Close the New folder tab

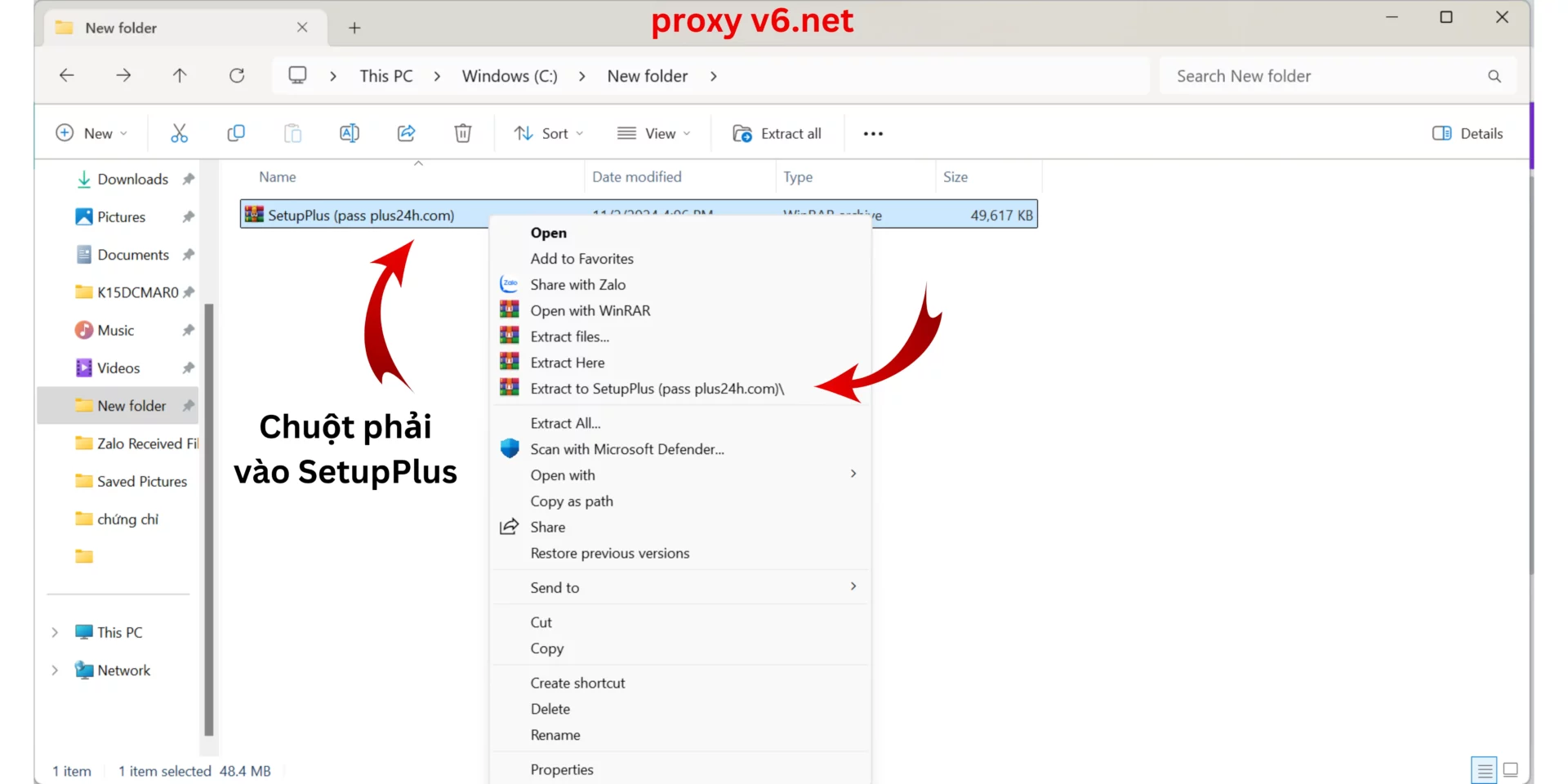pos(302,28)
